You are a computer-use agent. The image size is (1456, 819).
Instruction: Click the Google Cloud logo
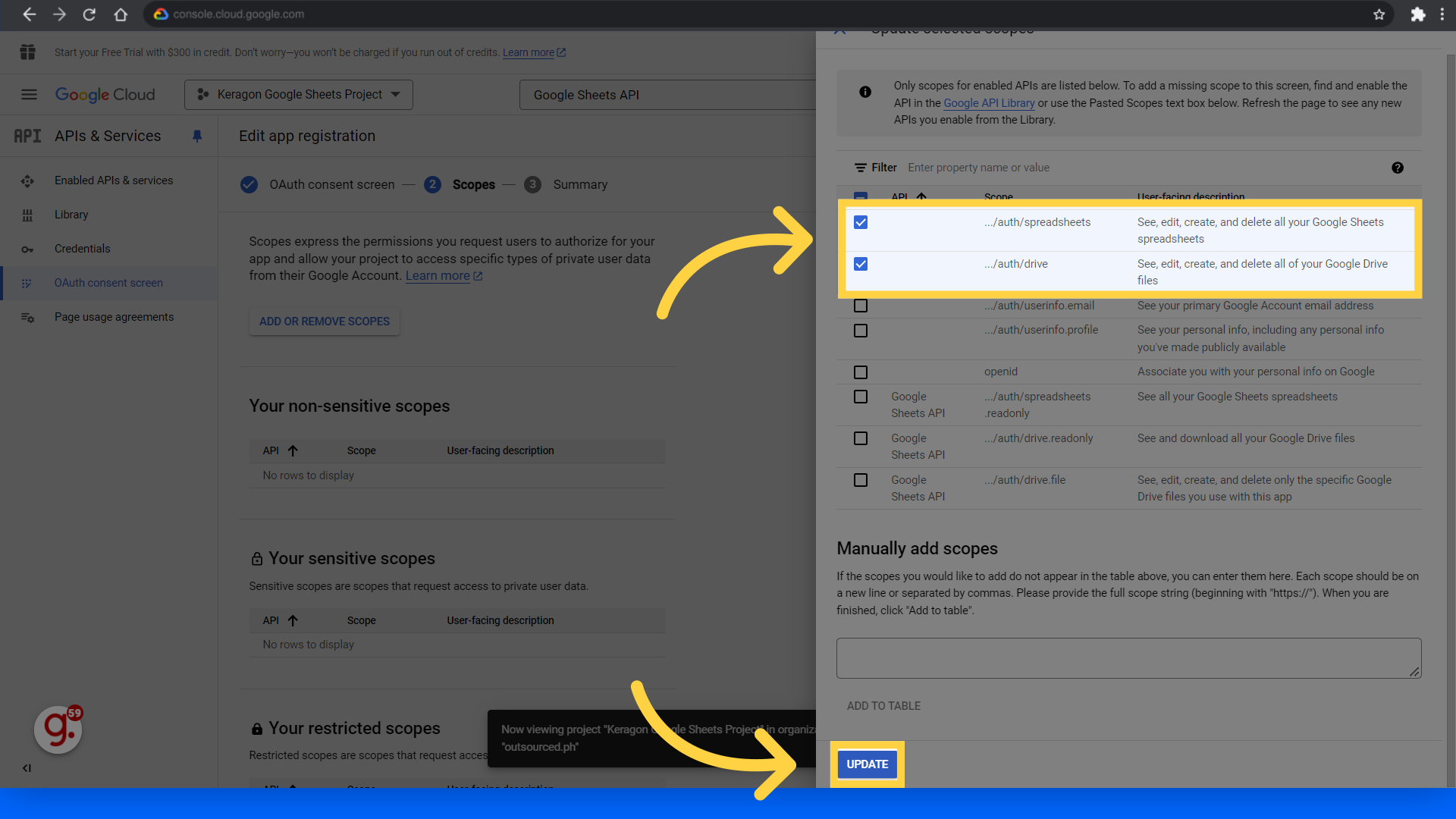105,95
